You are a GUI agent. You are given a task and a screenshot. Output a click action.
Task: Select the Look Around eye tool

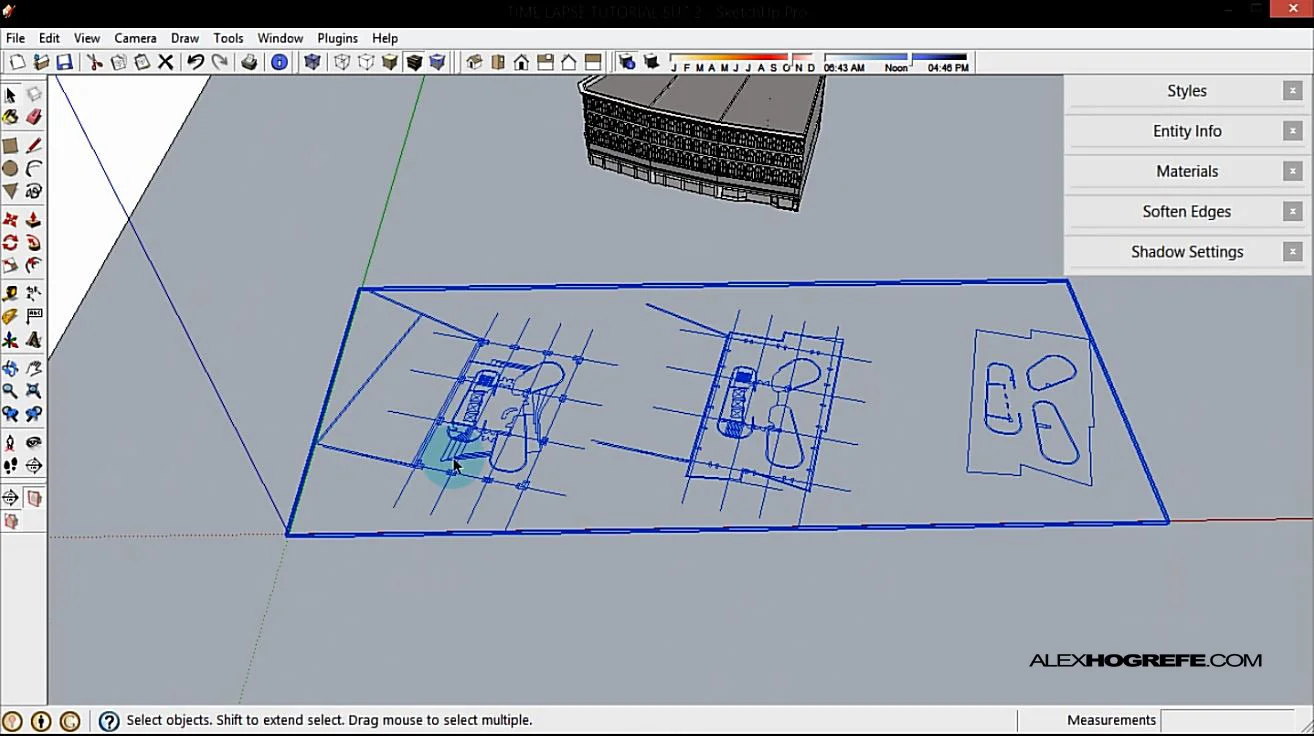[34, 442]
